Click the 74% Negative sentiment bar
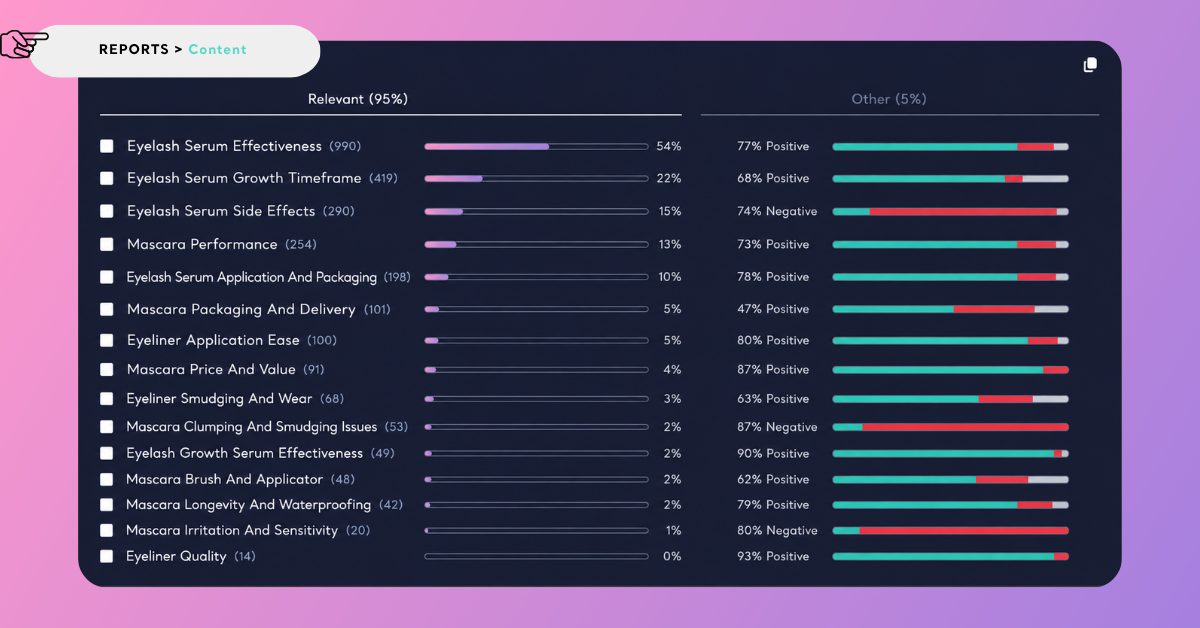1200x628 pixels. (950, 211)
